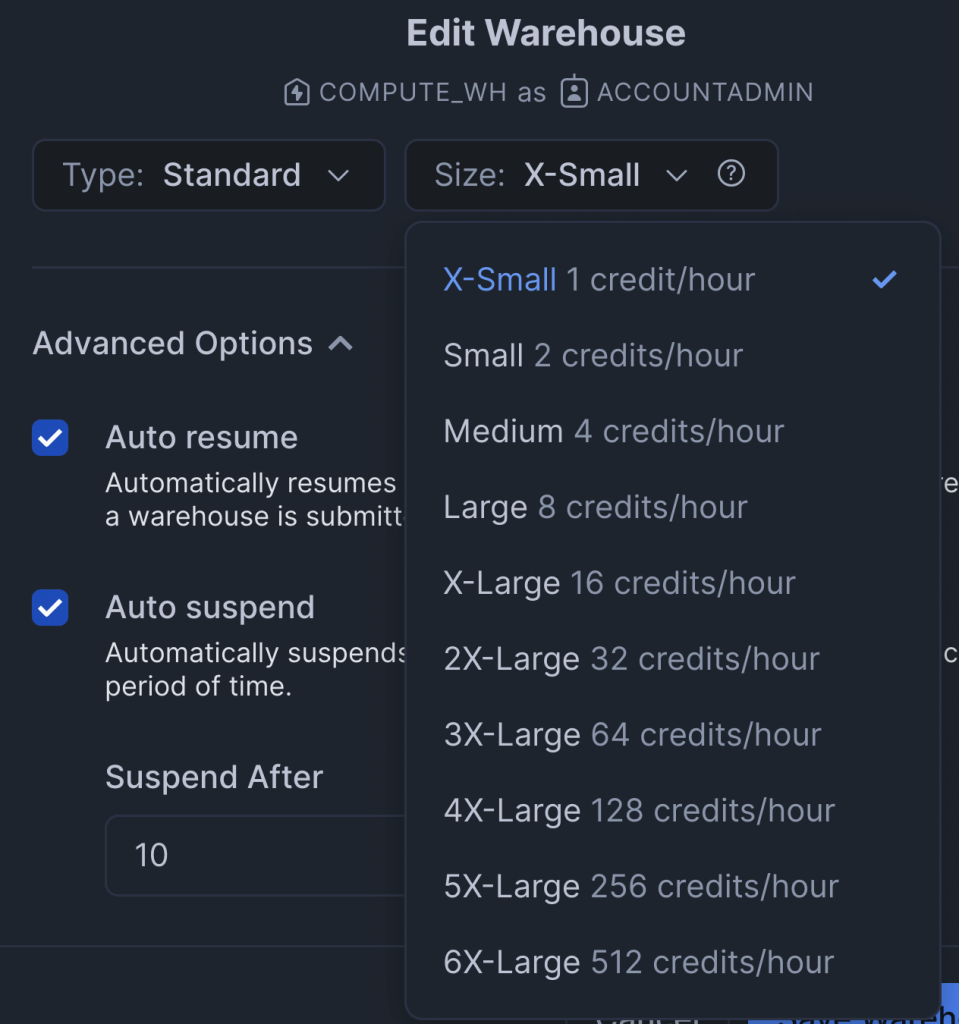Click the help icon next to Size
Viewport: 959px width, 1024px height.
tap(731, 174)
